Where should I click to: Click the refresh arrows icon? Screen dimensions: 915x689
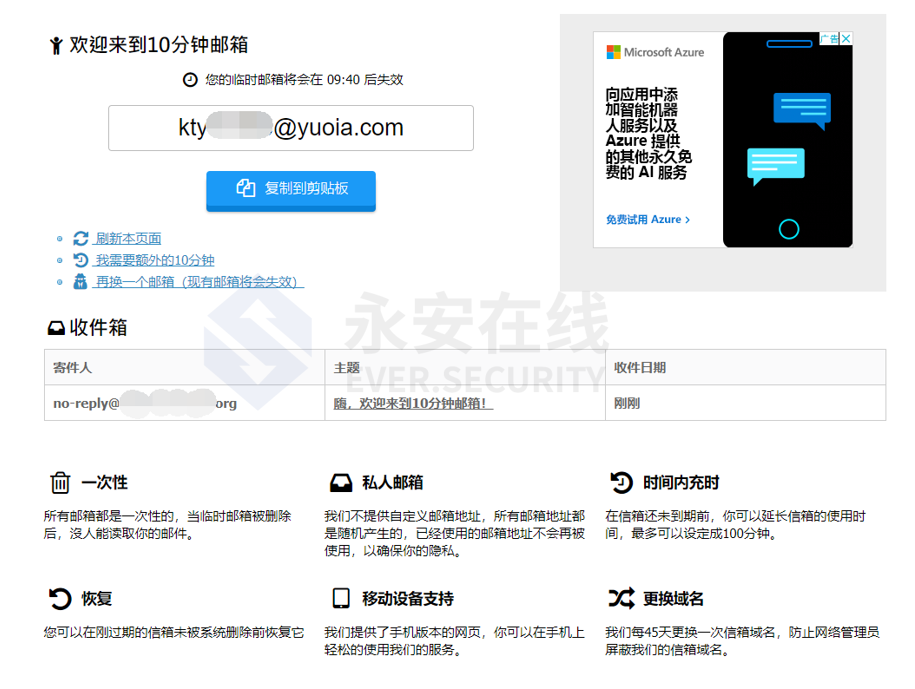(81, 238)
